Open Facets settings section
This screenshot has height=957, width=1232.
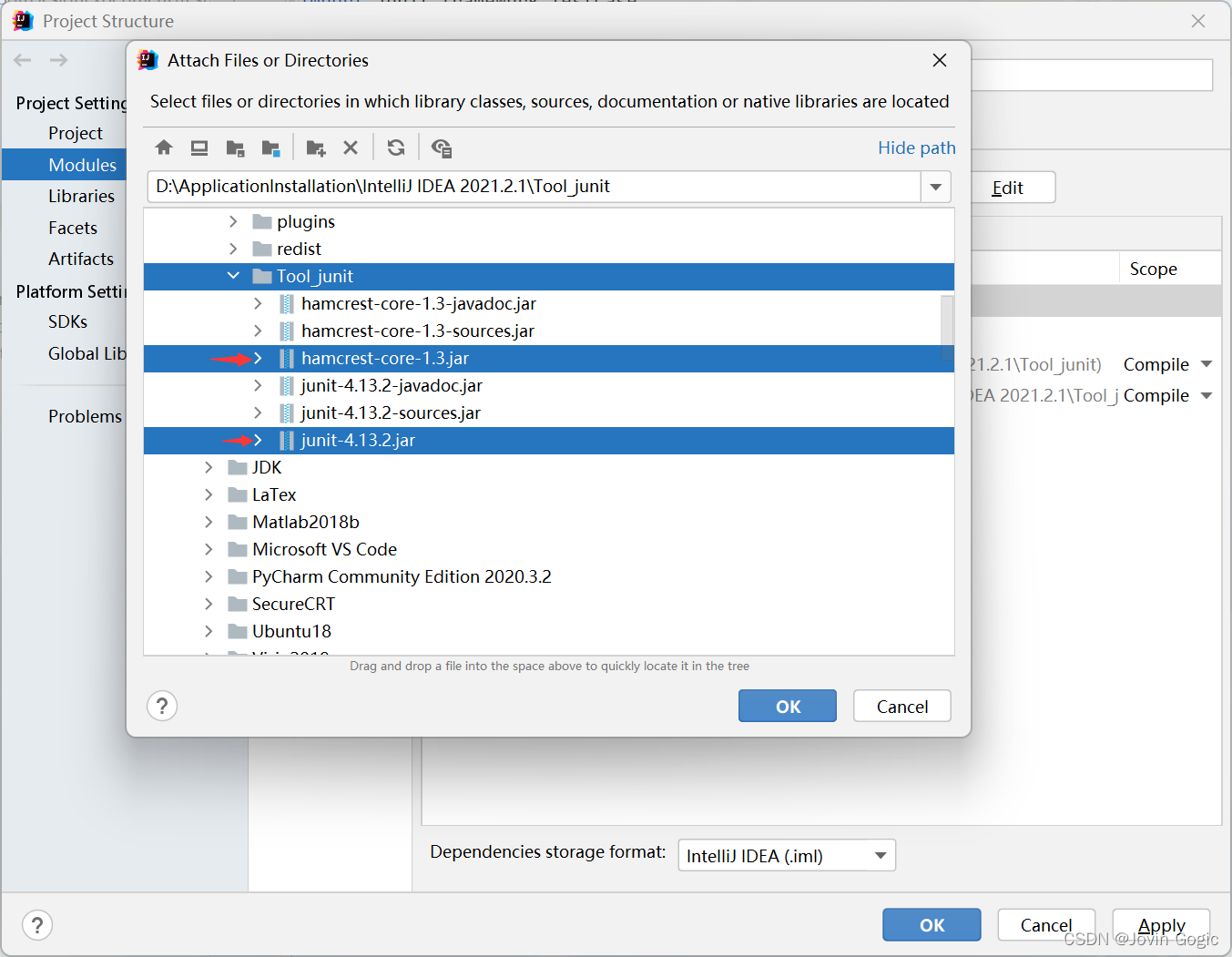[73, 228]
